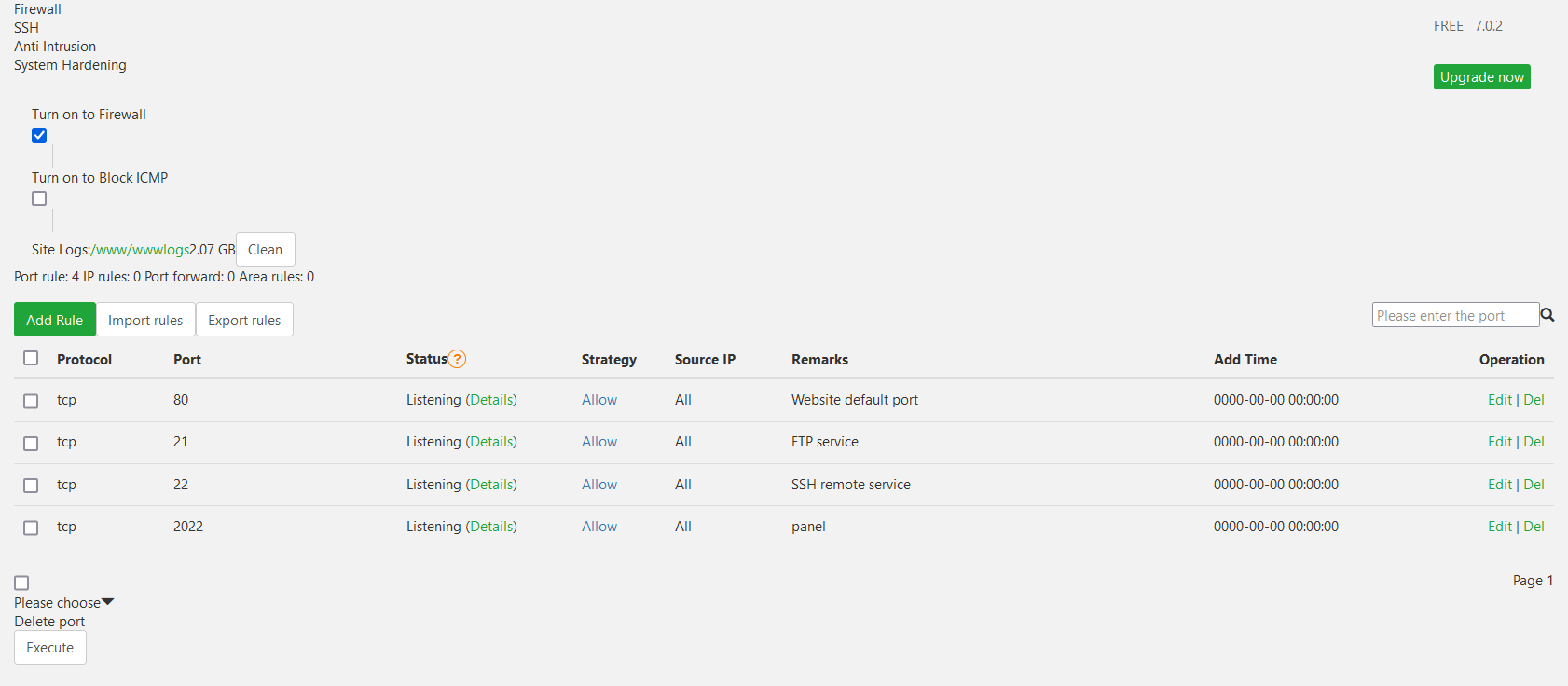The image size is (1568, 686).
Task: Delete the FTP service port 21 rule
Action: coord(1534,442)
